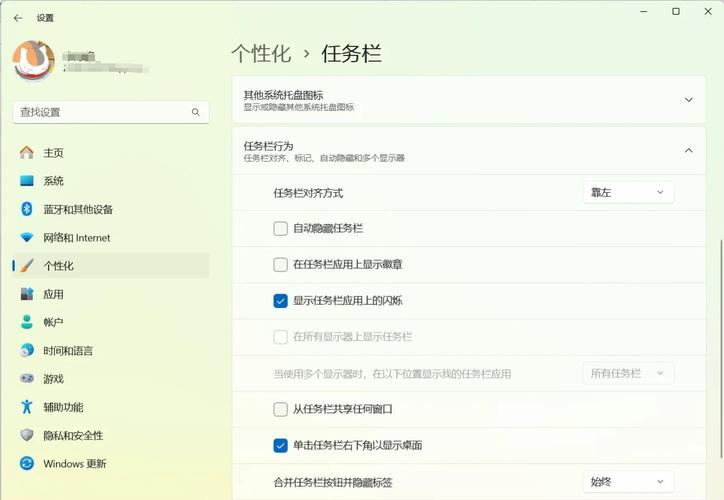Enable the 自动隐藏任务栏 checkbox

[x=281, y=228]
